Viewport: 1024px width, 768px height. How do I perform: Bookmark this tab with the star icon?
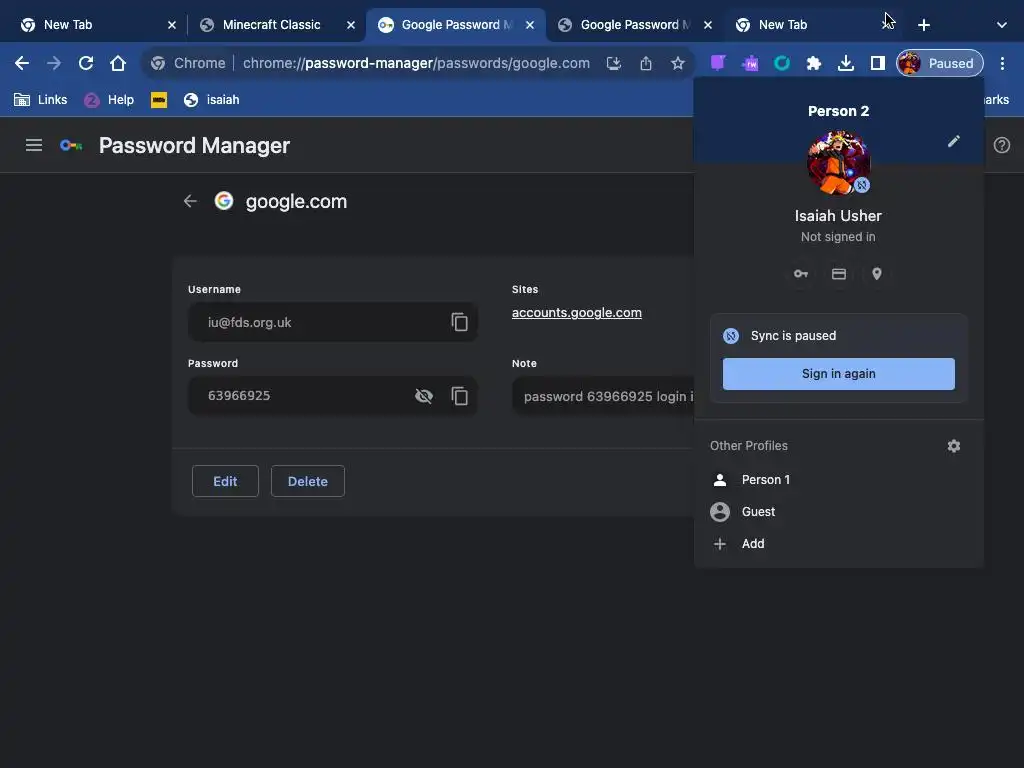pyautogui.click(x=677, y=63)
